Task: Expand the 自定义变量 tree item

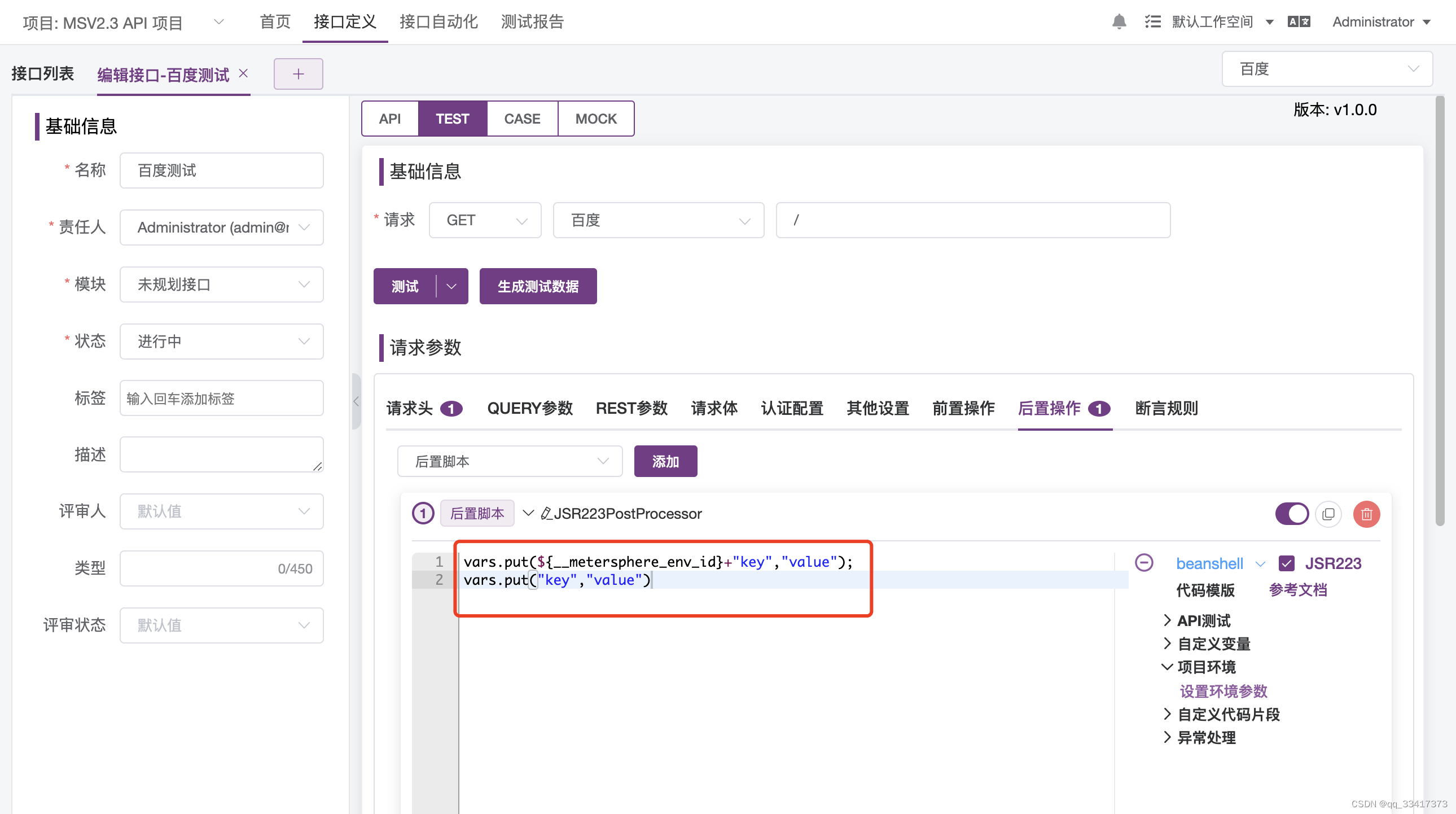Action: point(1213,644)
